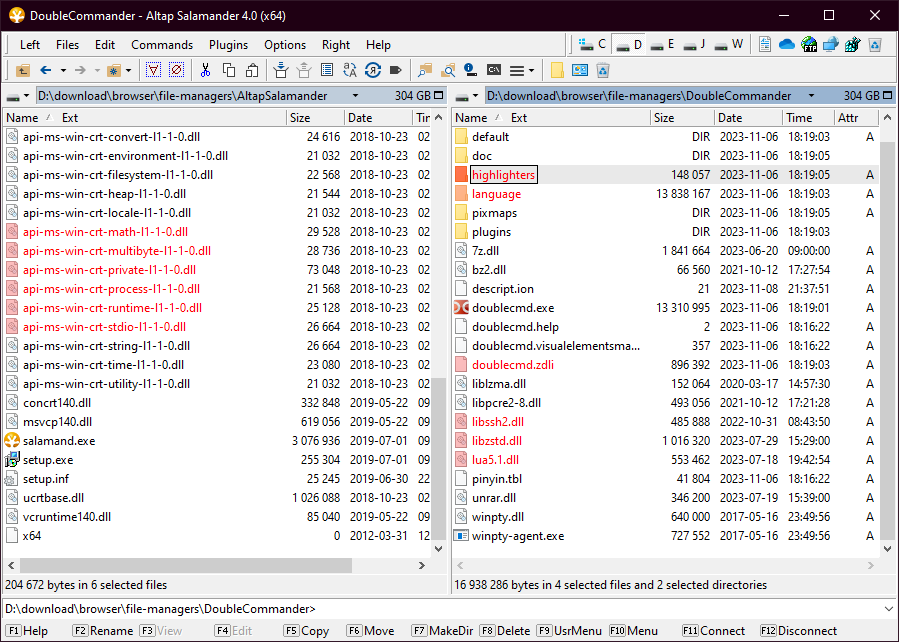Toggle drive E button in drive bar
899x642 pixels.
tap(660, 45)
